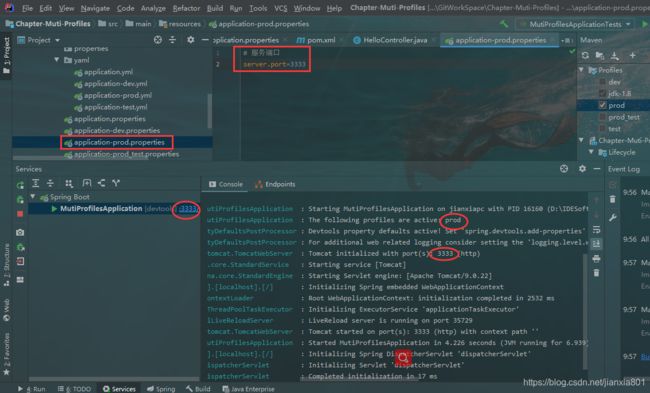Screen dimensions: 650x393
Task: Click the console vertical scrollbar
Action: (x=585, y=311)
